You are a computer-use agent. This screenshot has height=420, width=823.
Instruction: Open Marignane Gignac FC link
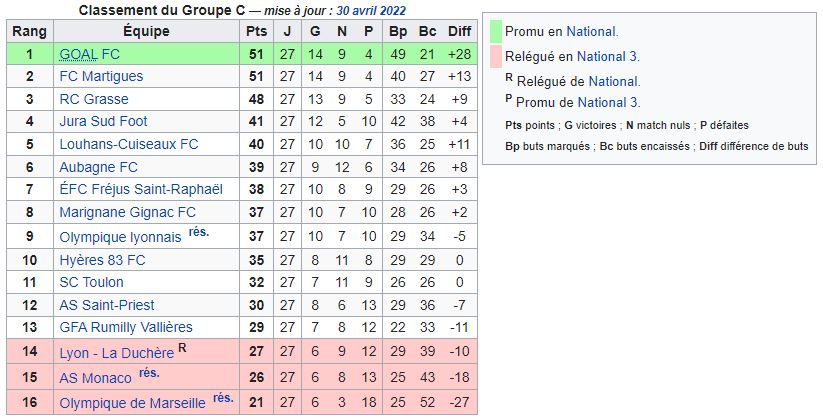(x=127, y=213)
